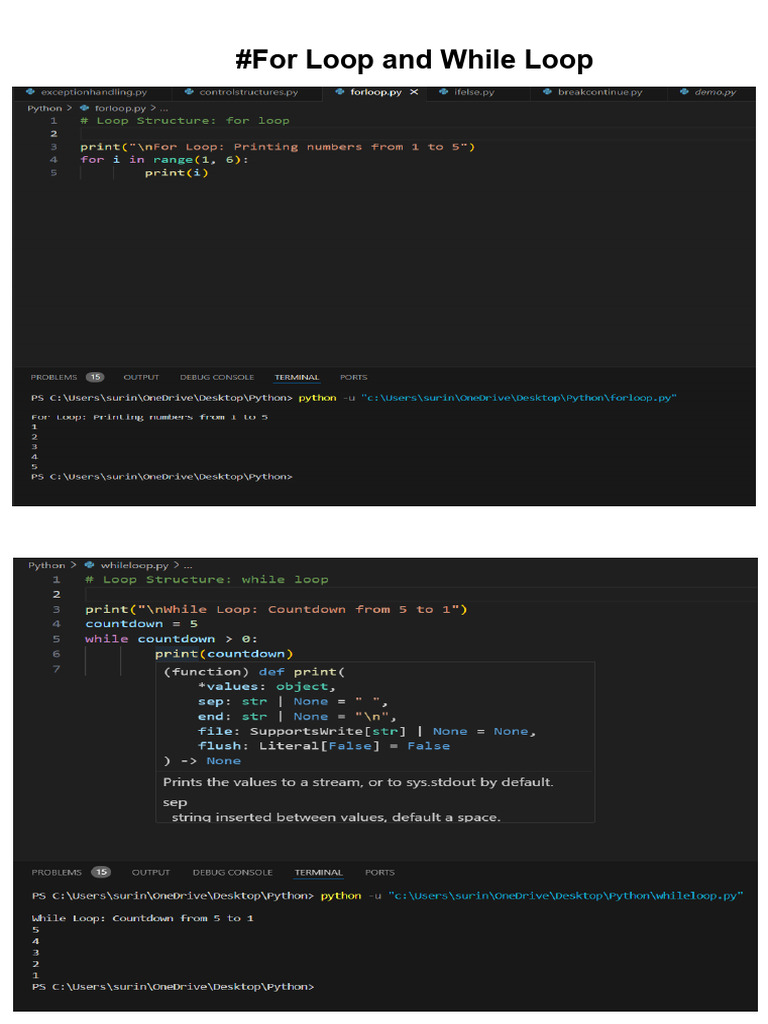The image size is (768, 1024).
Task: Click the 'while countdown > 0:' line
Action: (x=171, y=639)
